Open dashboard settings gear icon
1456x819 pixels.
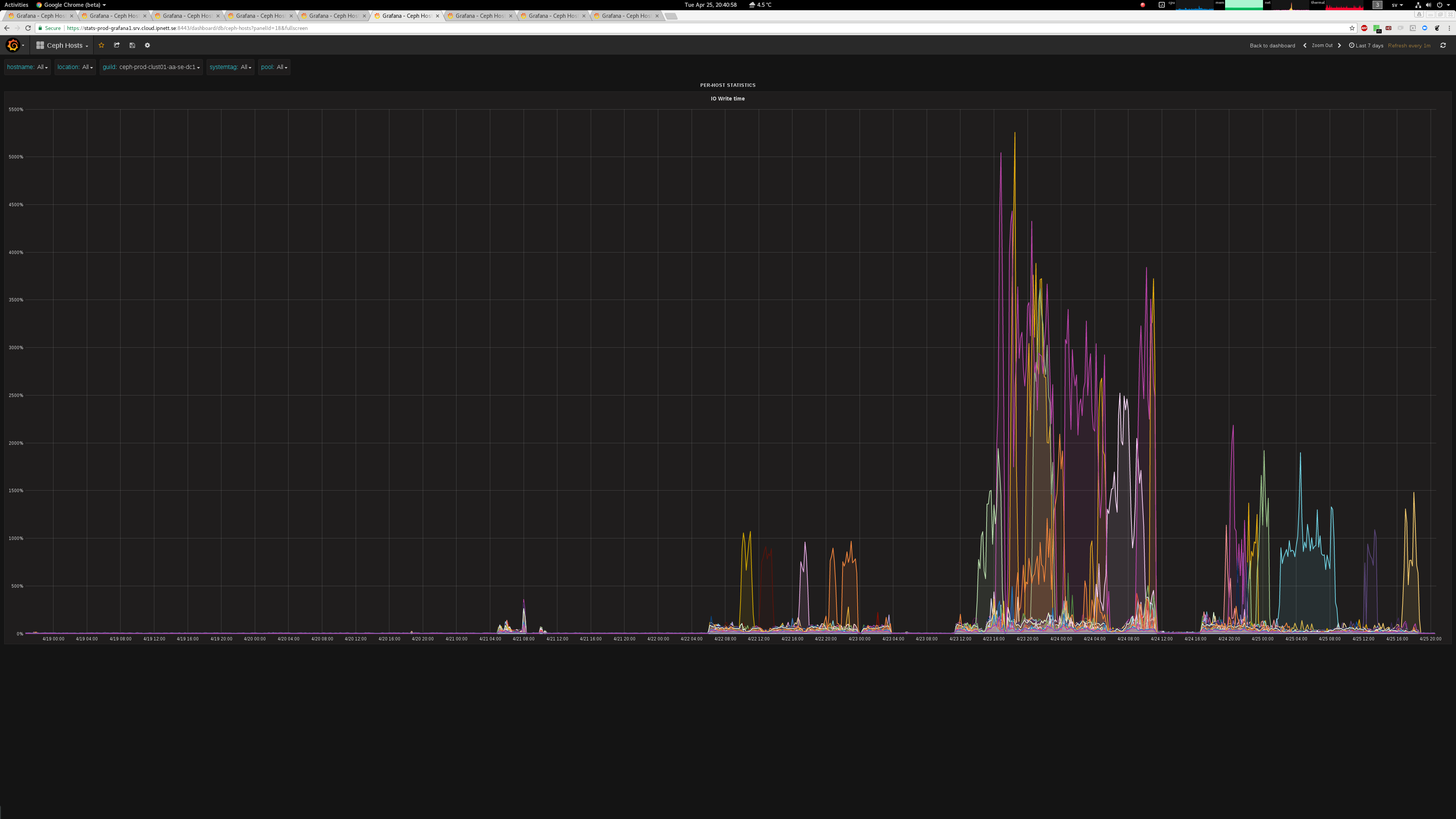coord(147,45)
